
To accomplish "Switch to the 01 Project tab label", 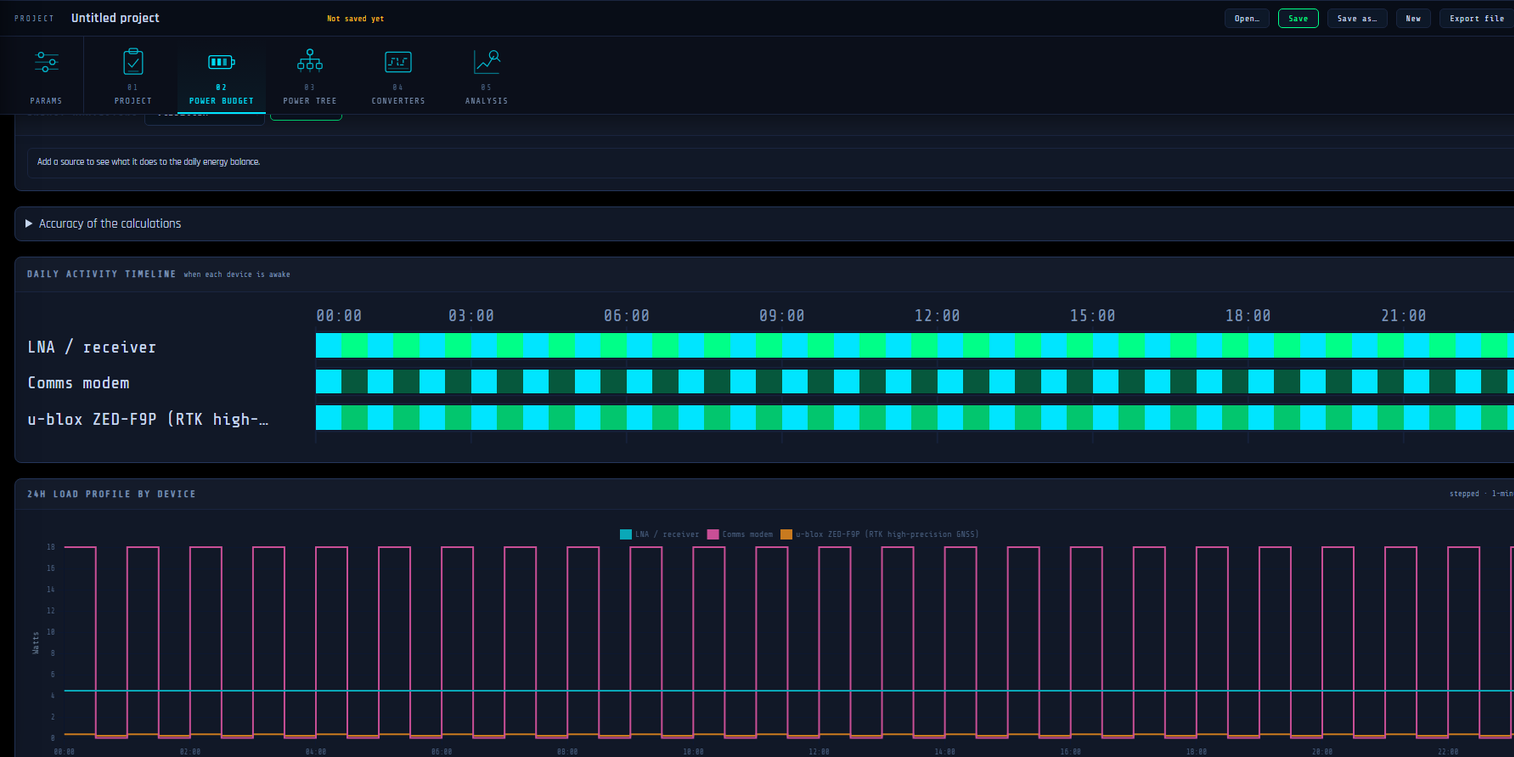I will pos(133,101).
